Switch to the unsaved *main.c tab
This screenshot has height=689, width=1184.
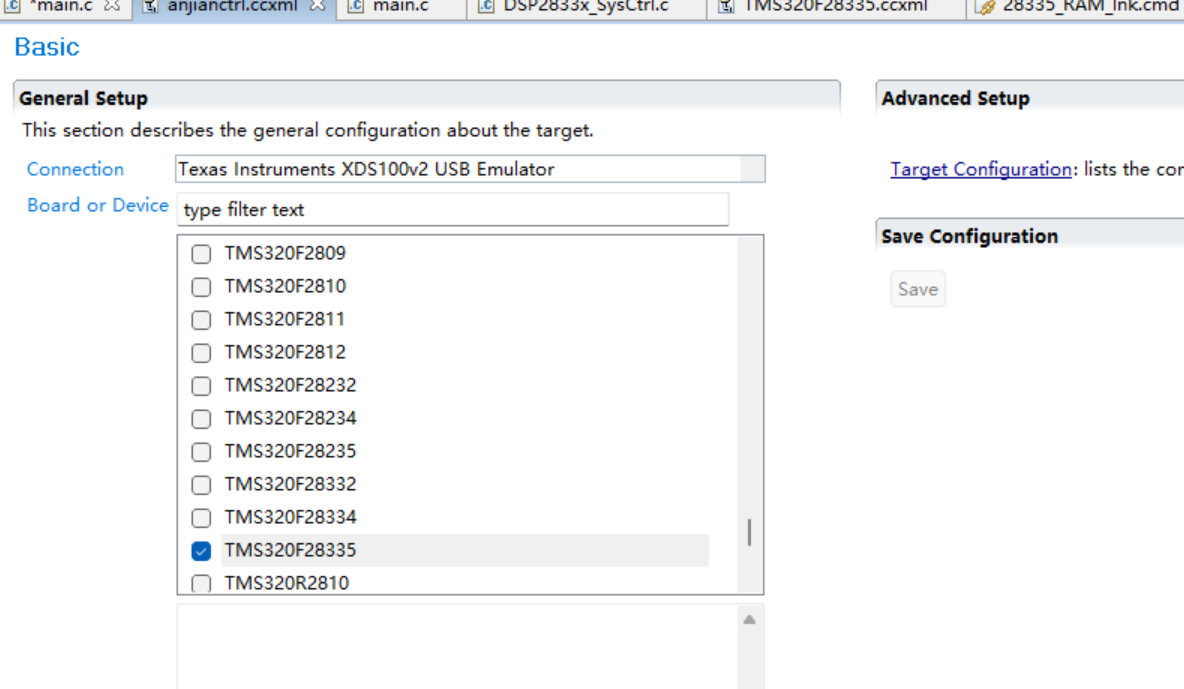(x=61, y=6)
